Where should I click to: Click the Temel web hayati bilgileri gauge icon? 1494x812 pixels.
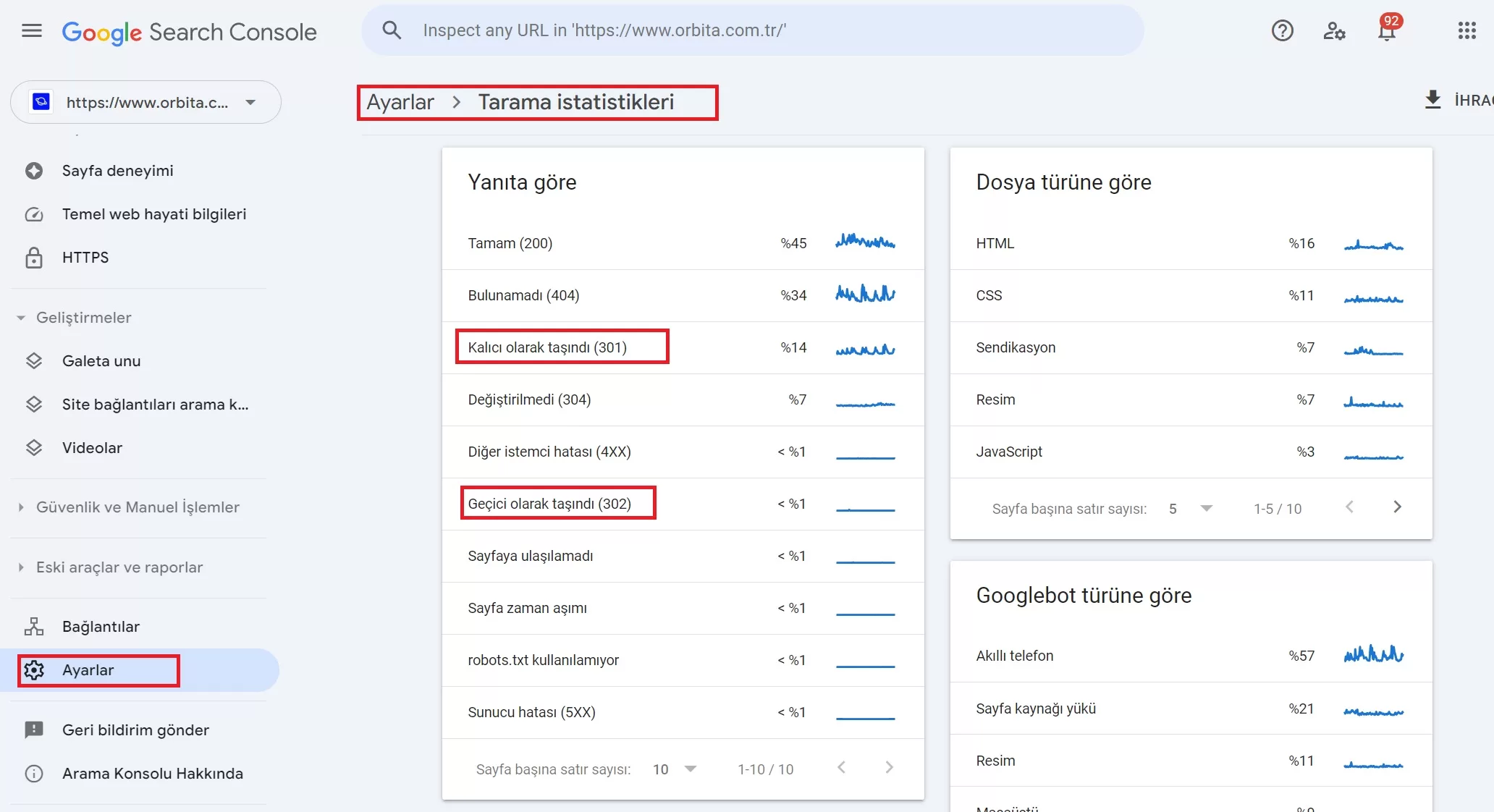34,214
